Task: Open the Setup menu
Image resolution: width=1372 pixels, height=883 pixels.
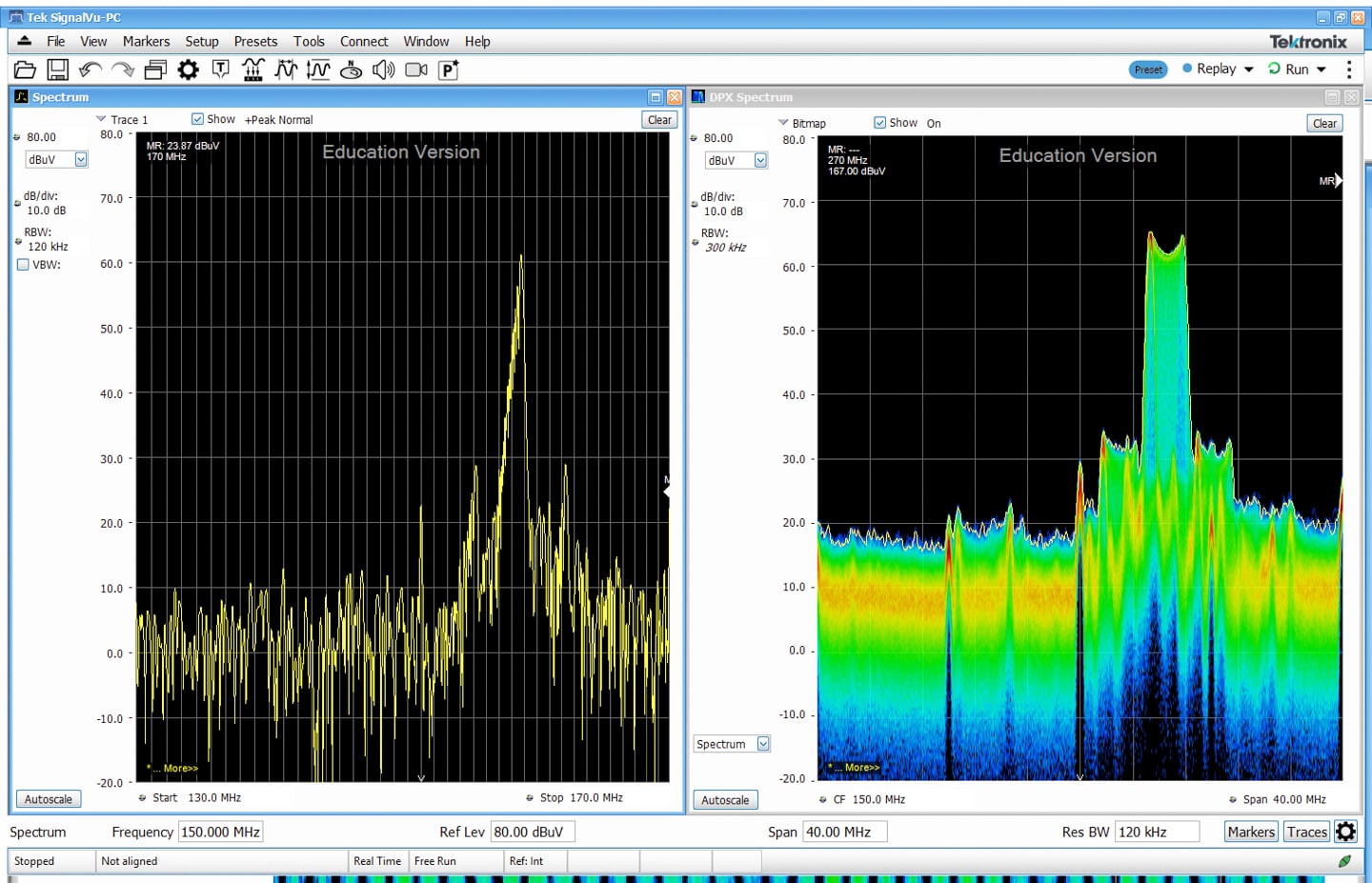Action: (202, 41)
